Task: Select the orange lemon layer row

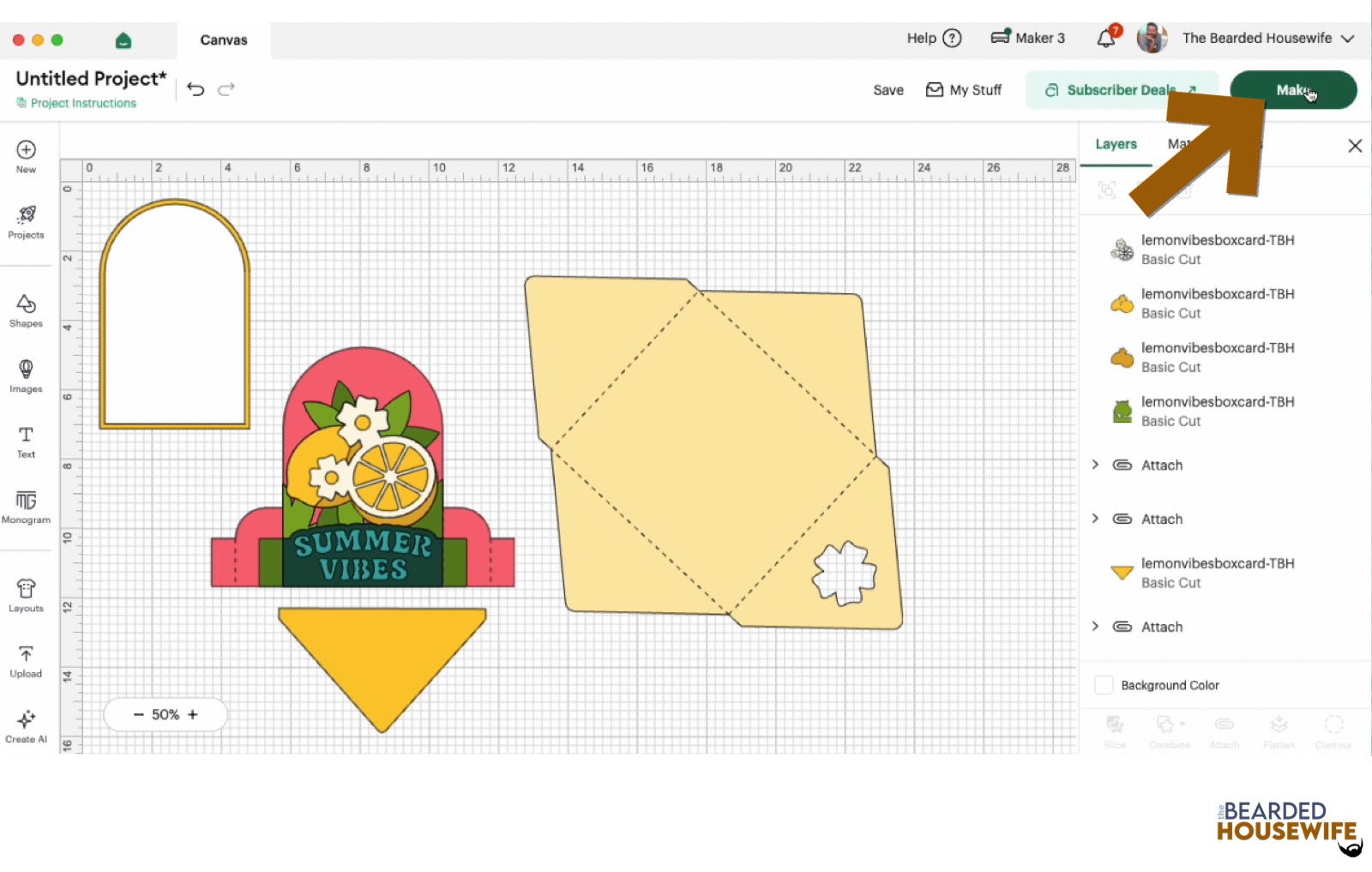Action: click(1225, 358)
